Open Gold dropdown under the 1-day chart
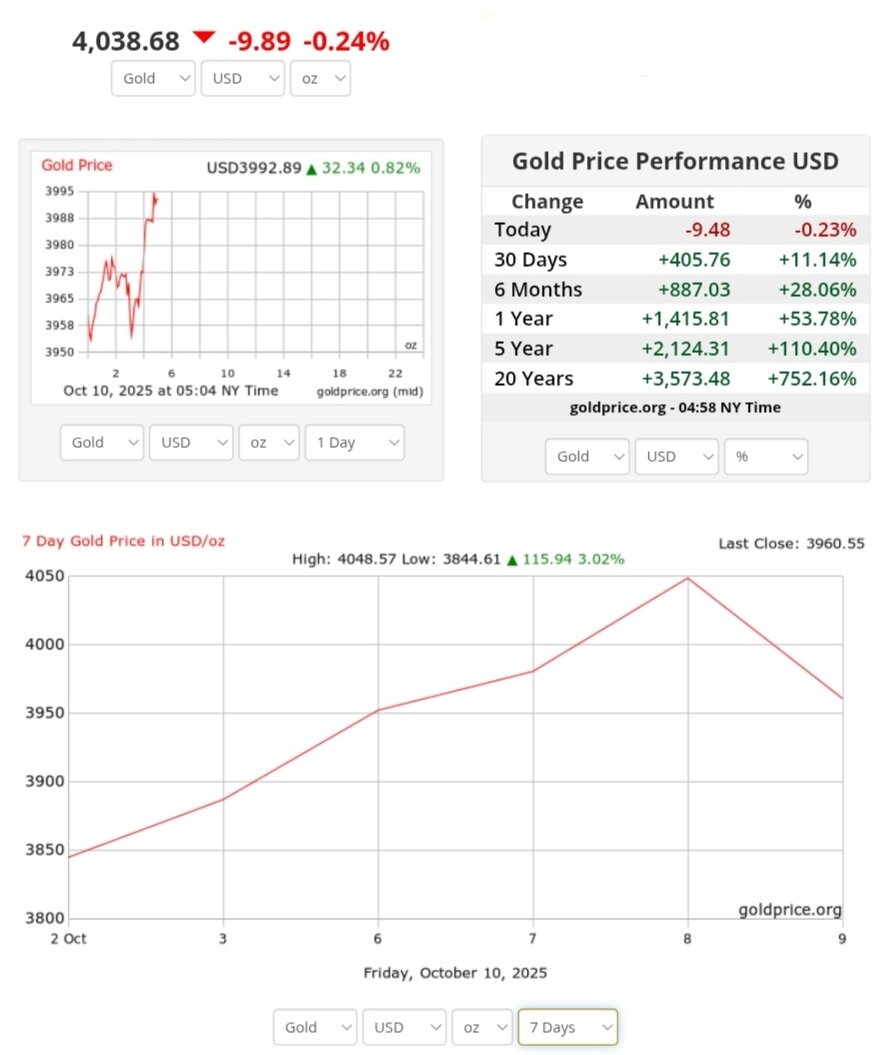 point(102,443)
